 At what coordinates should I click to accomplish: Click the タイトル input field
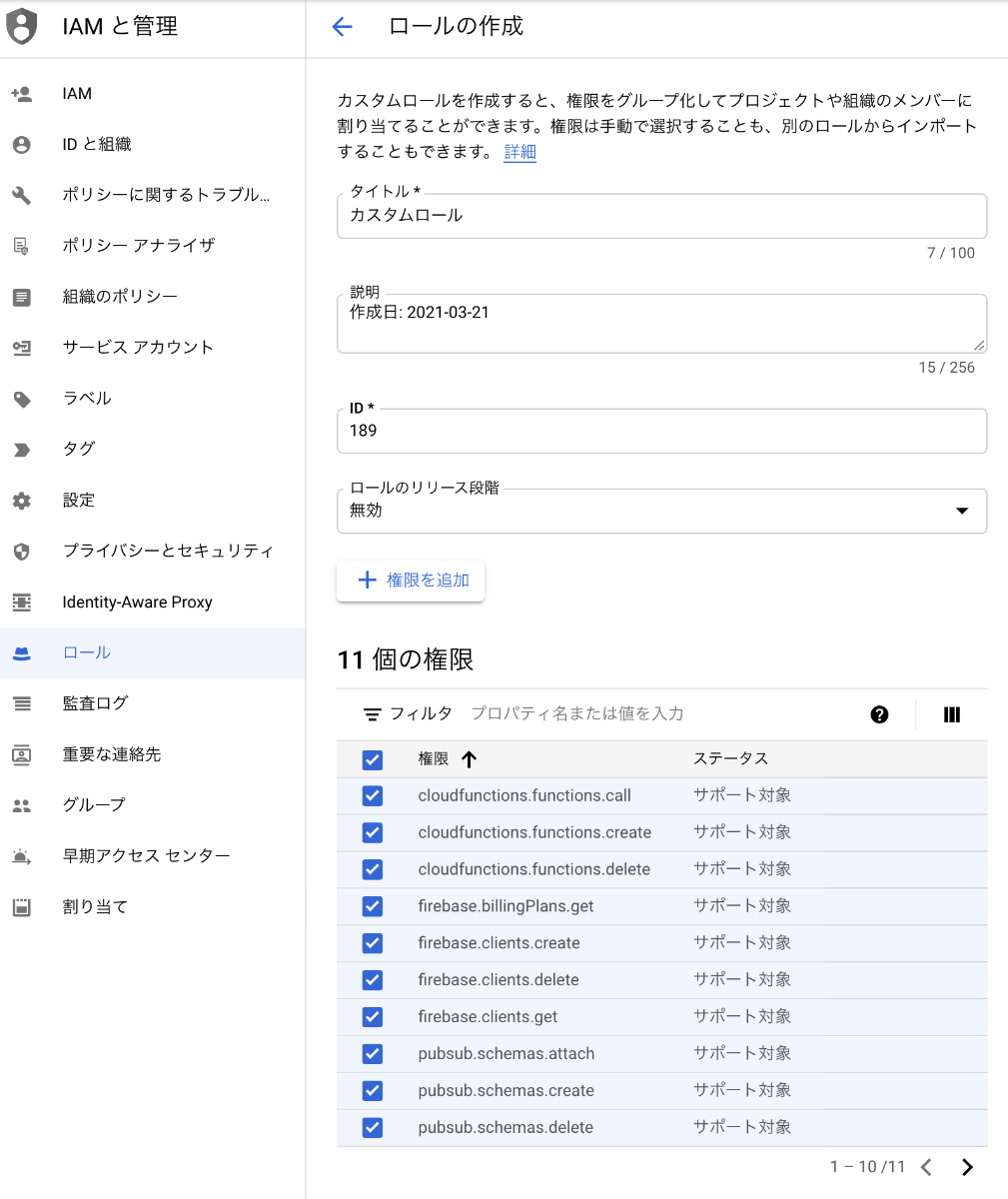[x=662, y=216]
